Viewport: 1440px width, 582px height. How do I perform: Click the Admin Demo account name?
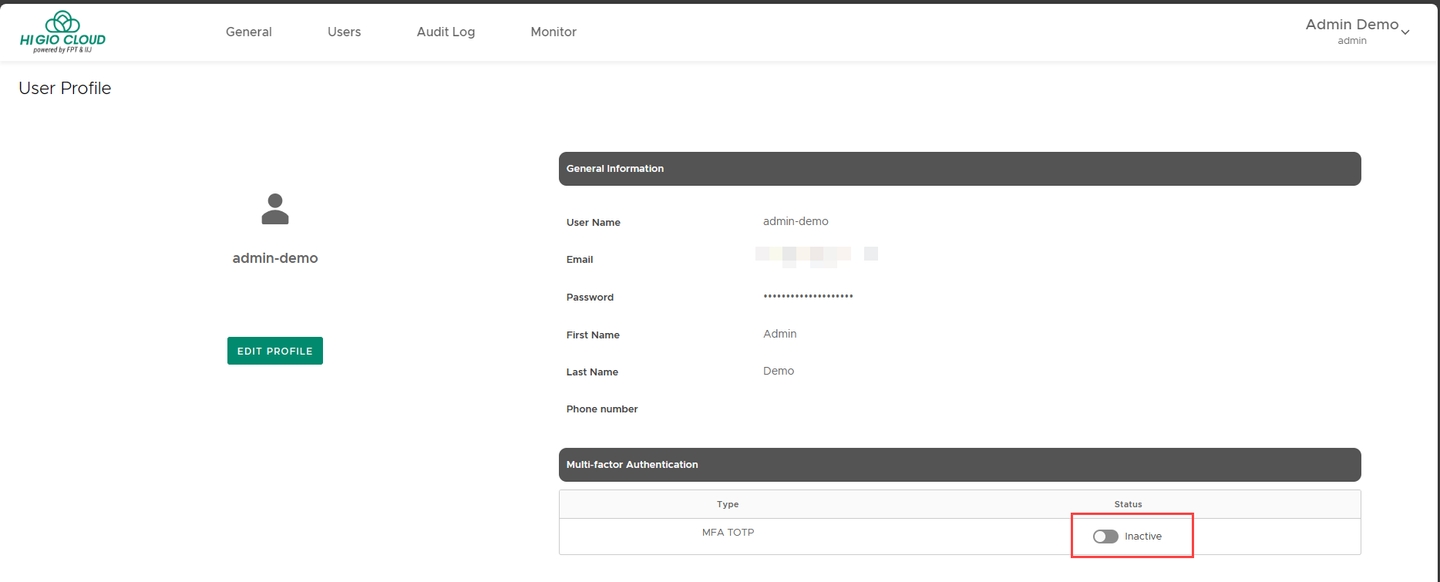coord(1351,25)
